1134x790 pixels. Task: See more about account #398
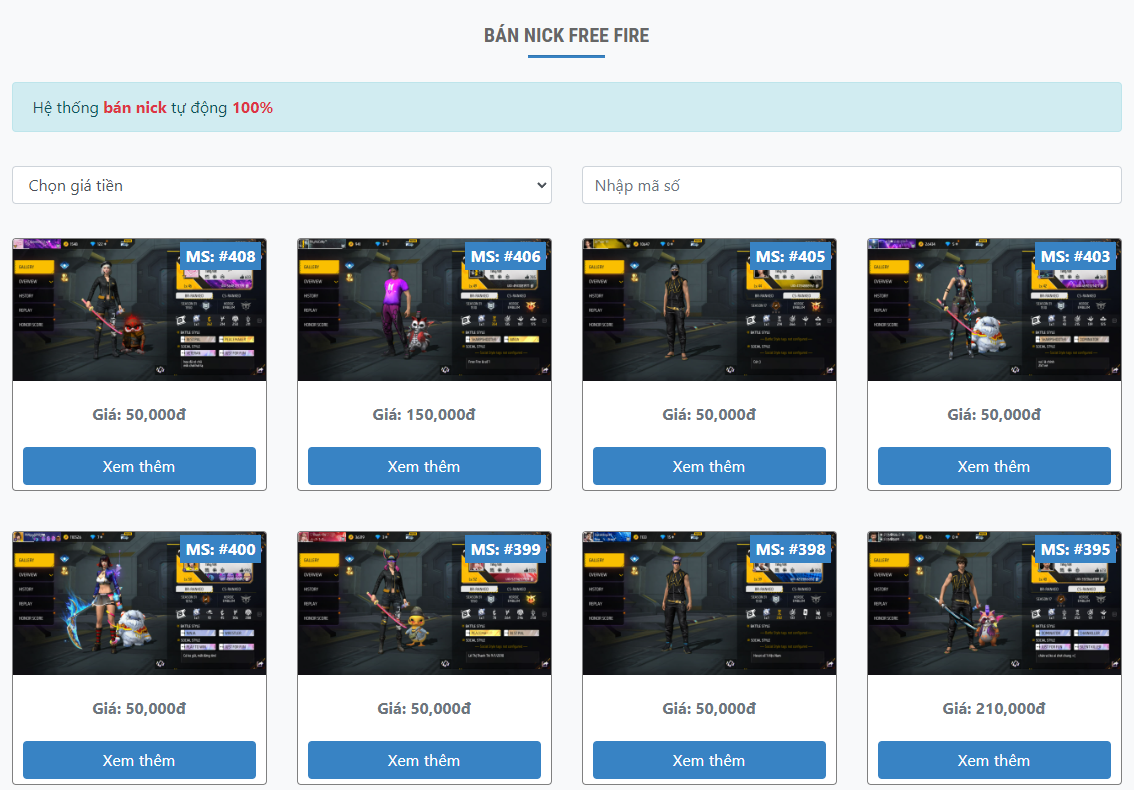[709, 760]
